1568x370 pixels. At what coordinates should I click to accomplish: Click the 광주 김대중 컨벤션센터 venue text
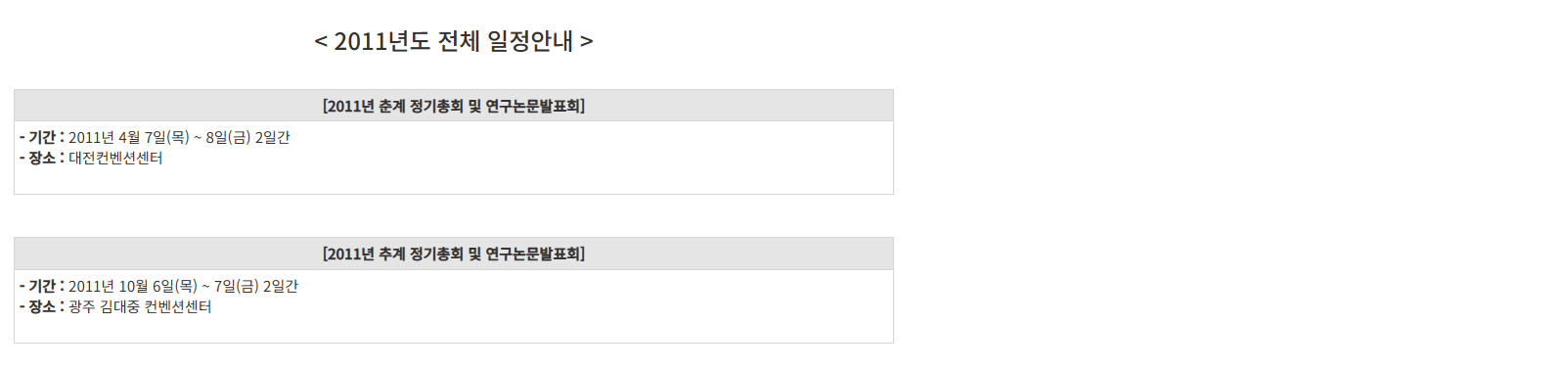pyautogui.click(x=140, y=306)
